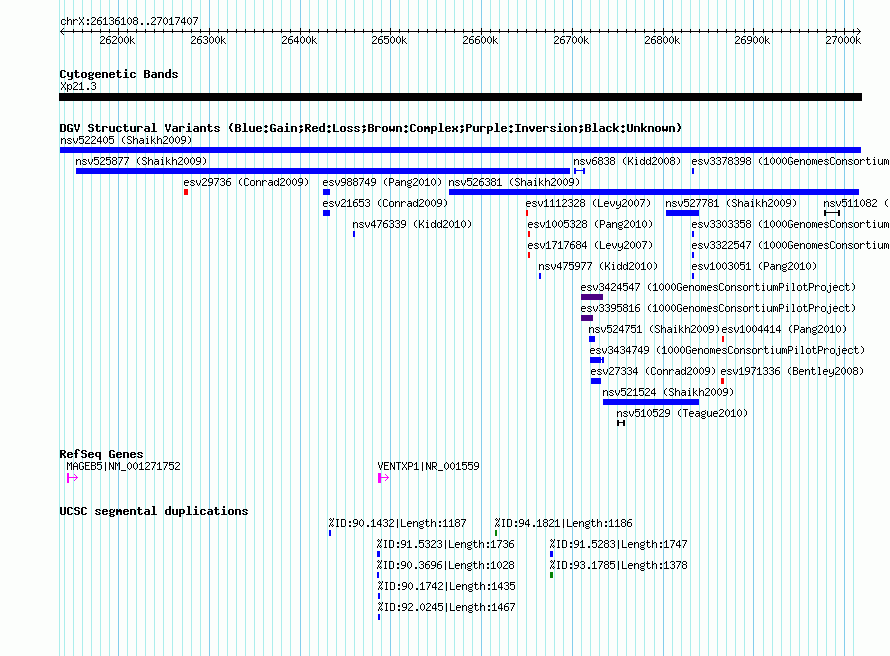Click the esv29736 (Conrad2009) red loss marker
Image resolution: width=890 pixels, height=656 pixels.
tap(186, 192)
